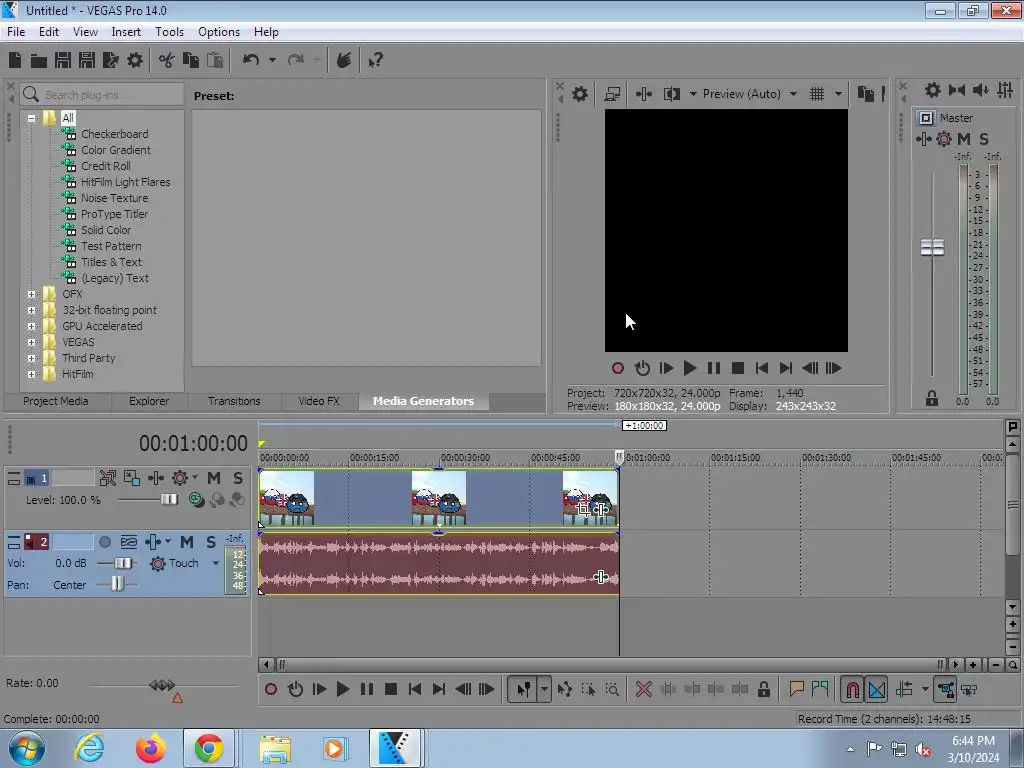The width and height of the screenshot is (1024, 768).
Task: Open the Edit tool selector dropdown arrow
Action: point(544,689)
